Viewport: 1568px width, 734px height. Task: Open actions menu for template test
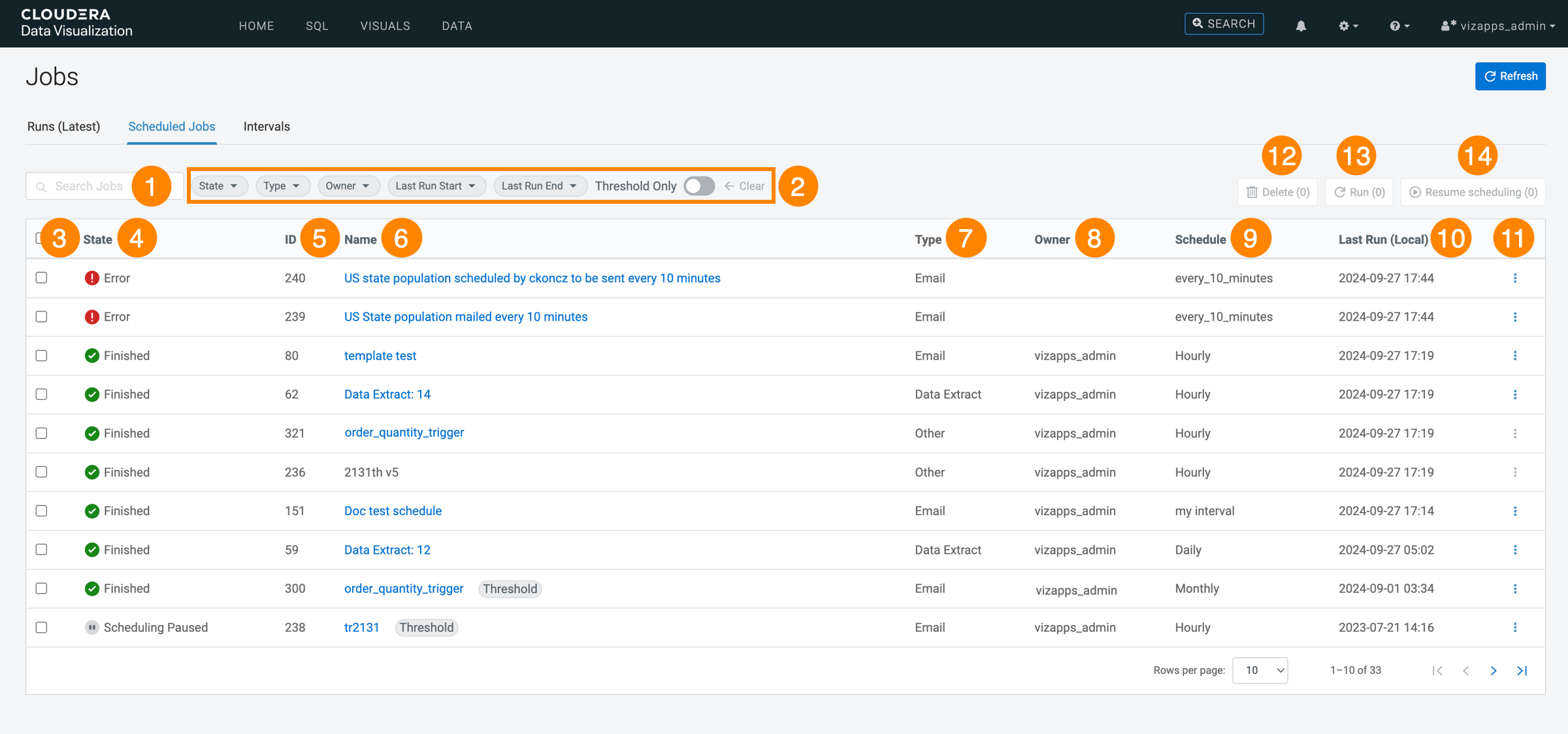coord(1515,356)
